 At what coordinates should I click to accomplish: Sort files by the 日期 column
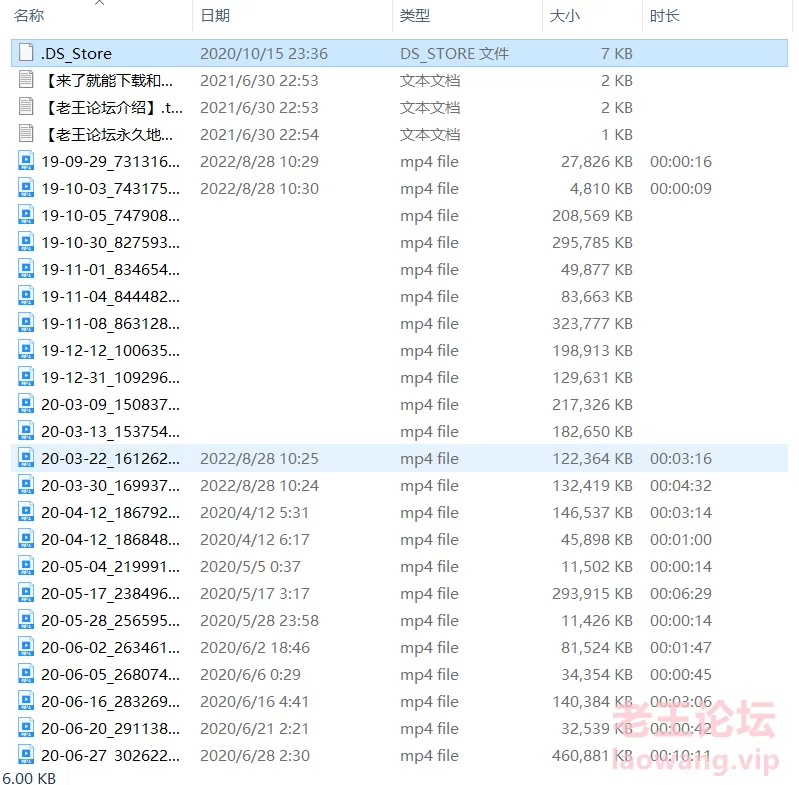215,16
